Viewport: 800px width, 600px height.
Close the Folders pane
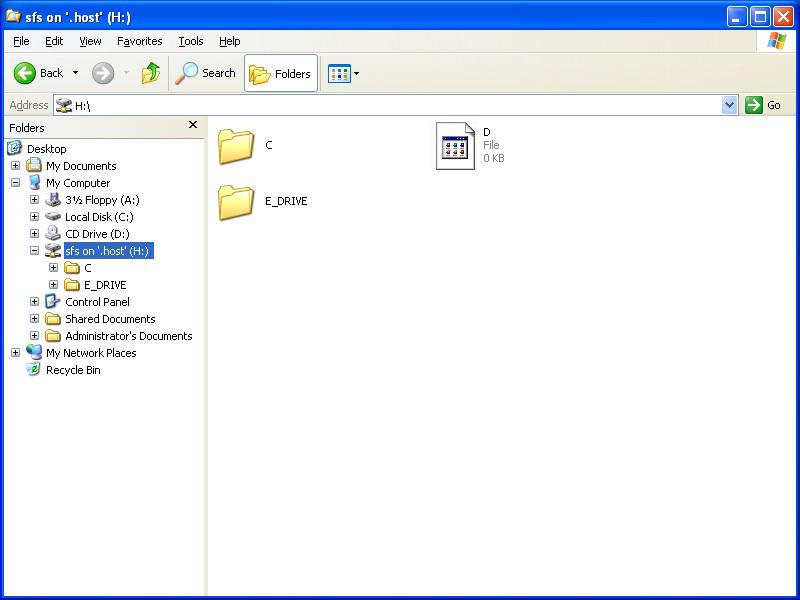[x=193, y=124]
